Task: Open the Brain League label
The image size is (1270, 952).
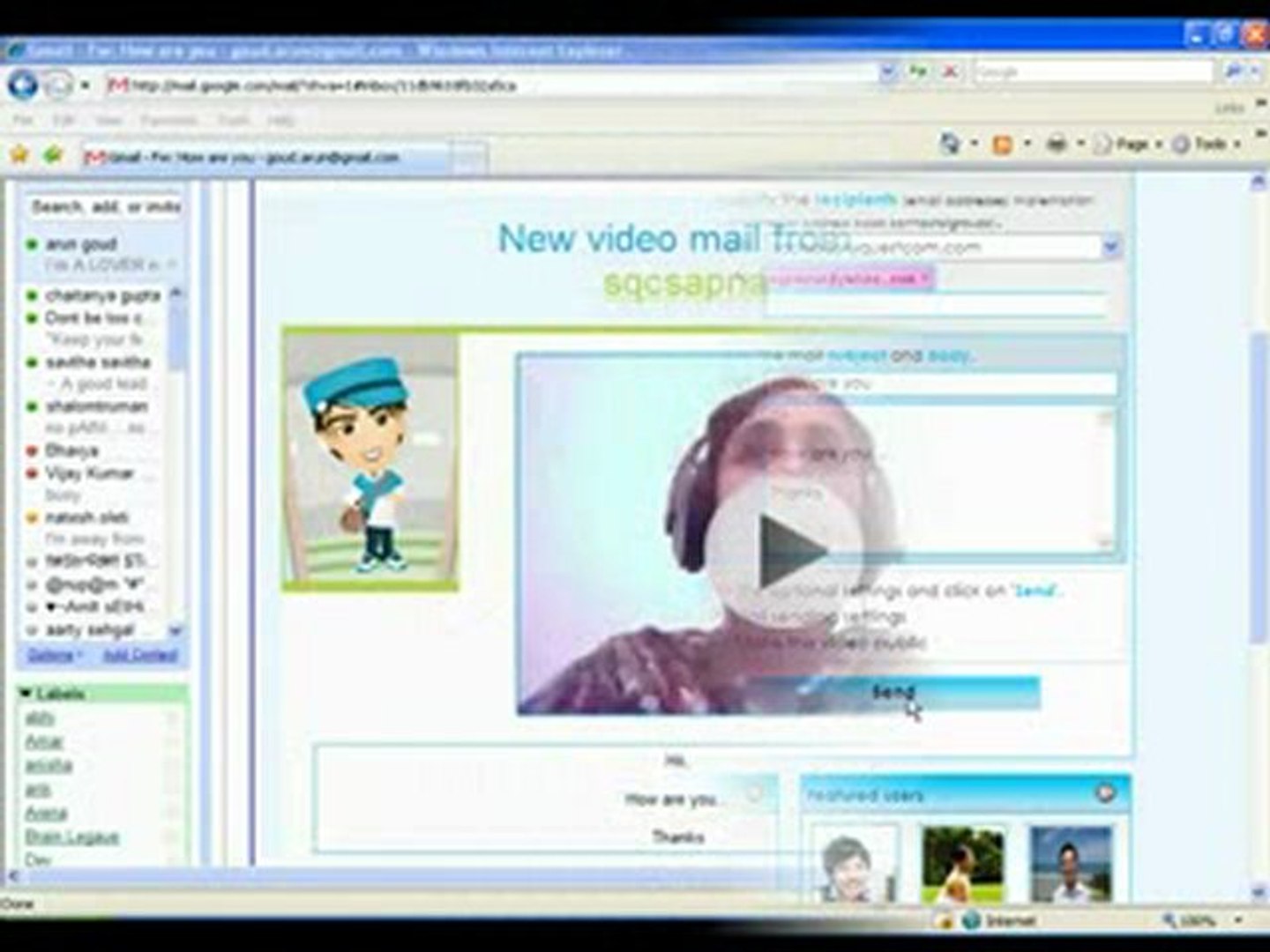Action: 71,837
